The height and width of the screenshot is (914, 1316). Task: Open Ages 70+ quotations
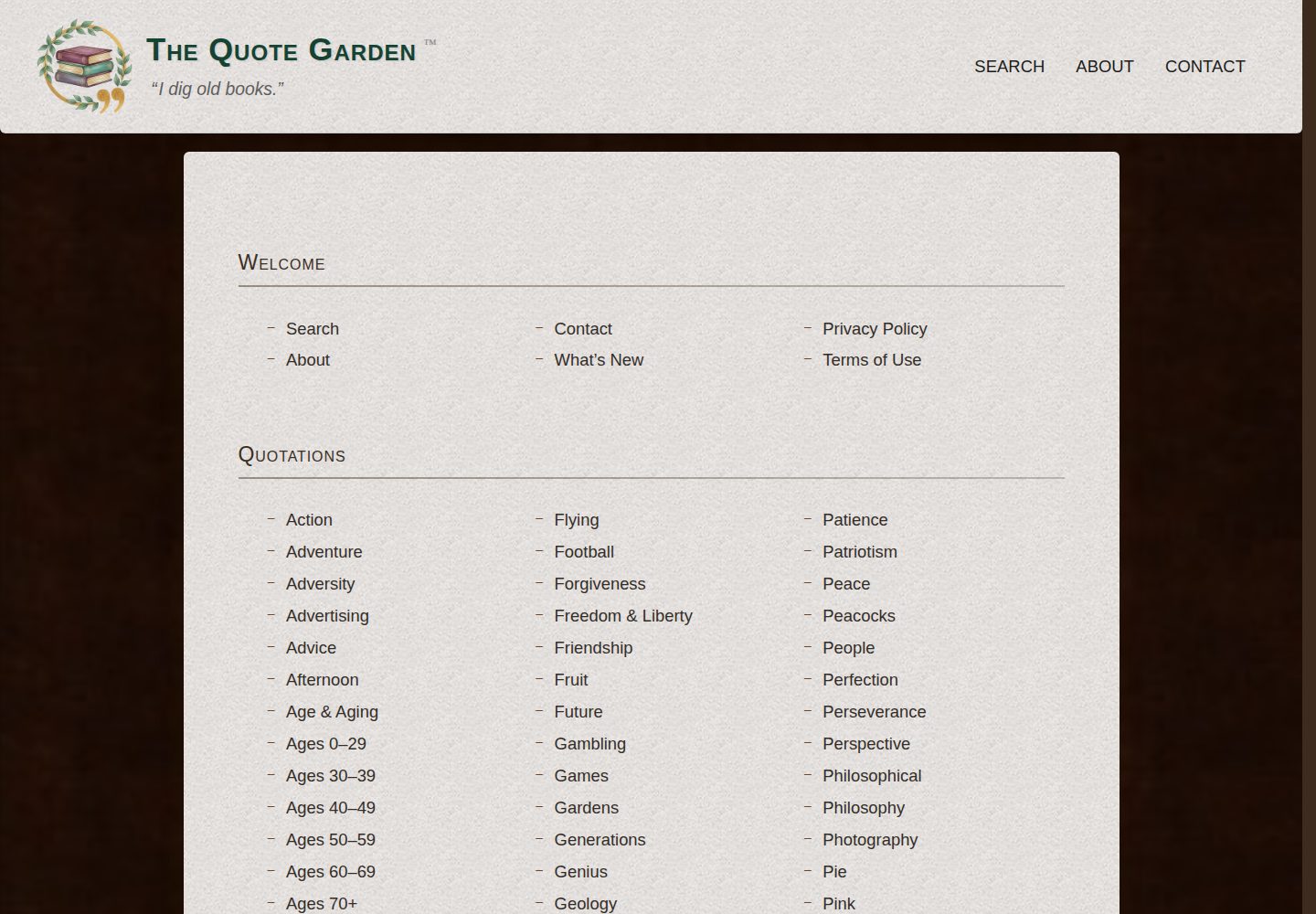click(x=322, y=904)
